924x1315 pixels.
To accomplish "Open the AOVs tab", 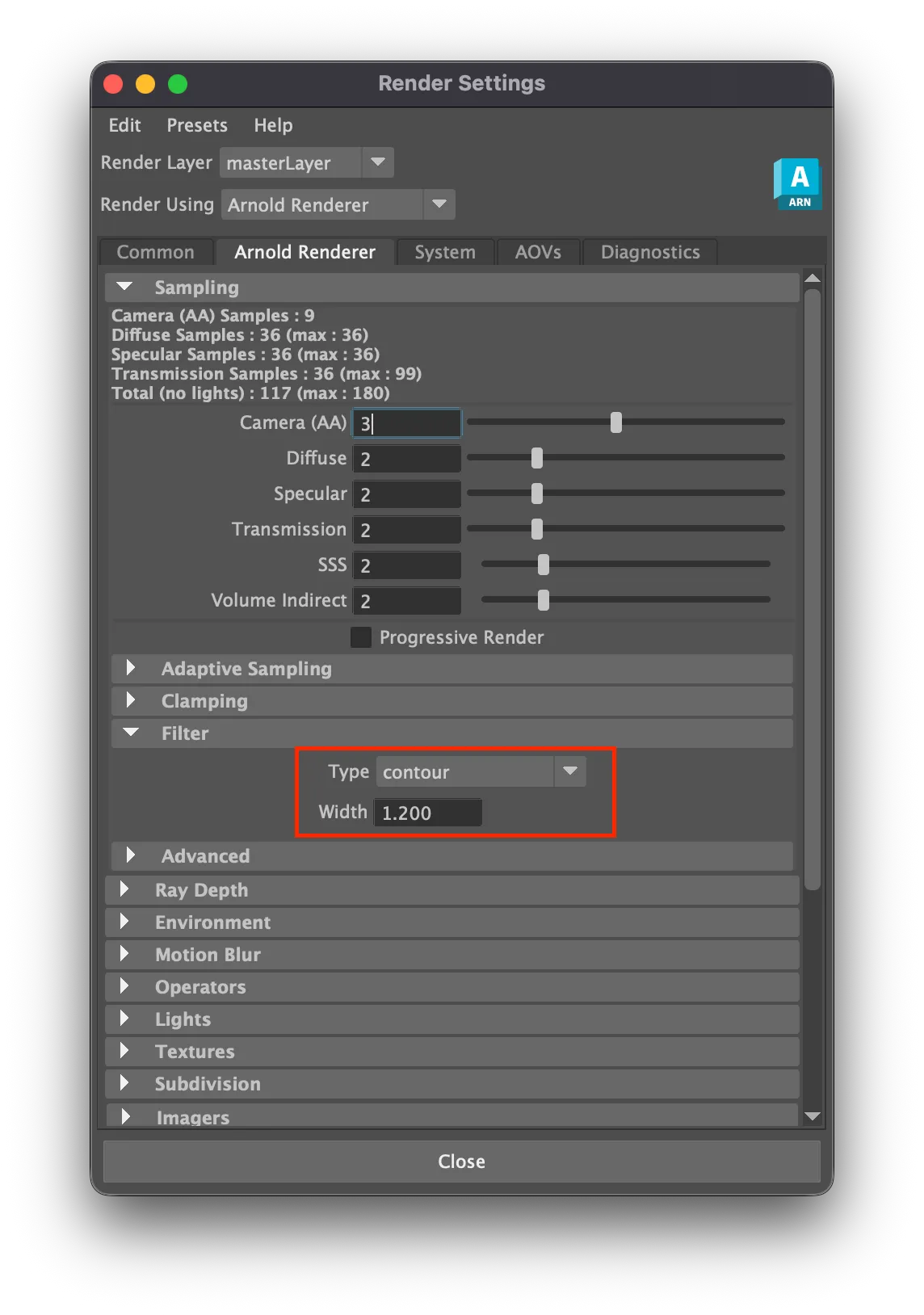I will coord(538,252).
